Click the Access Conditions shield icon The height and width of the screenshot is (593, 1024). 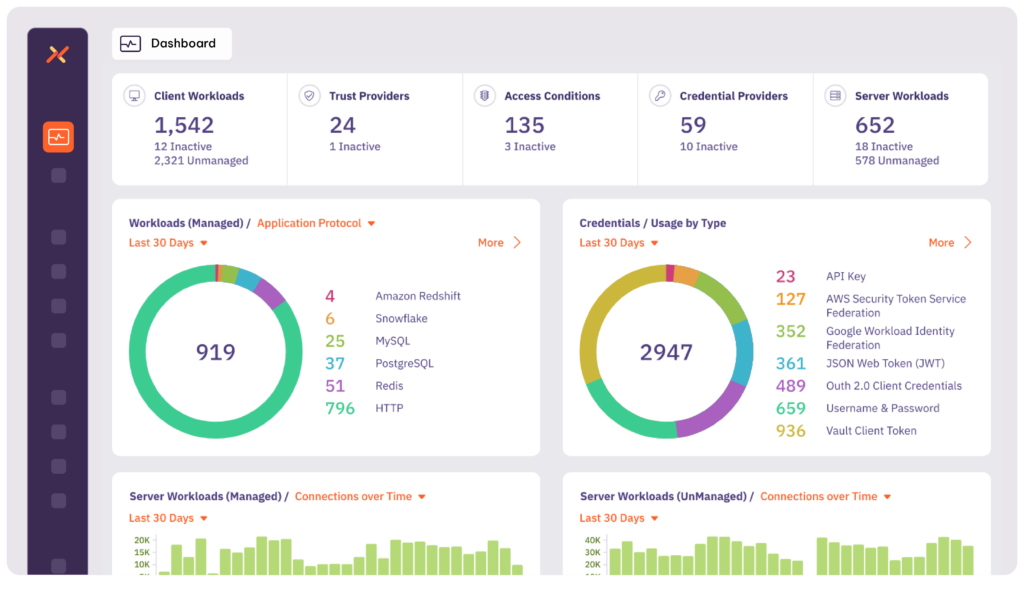point(484,95)
